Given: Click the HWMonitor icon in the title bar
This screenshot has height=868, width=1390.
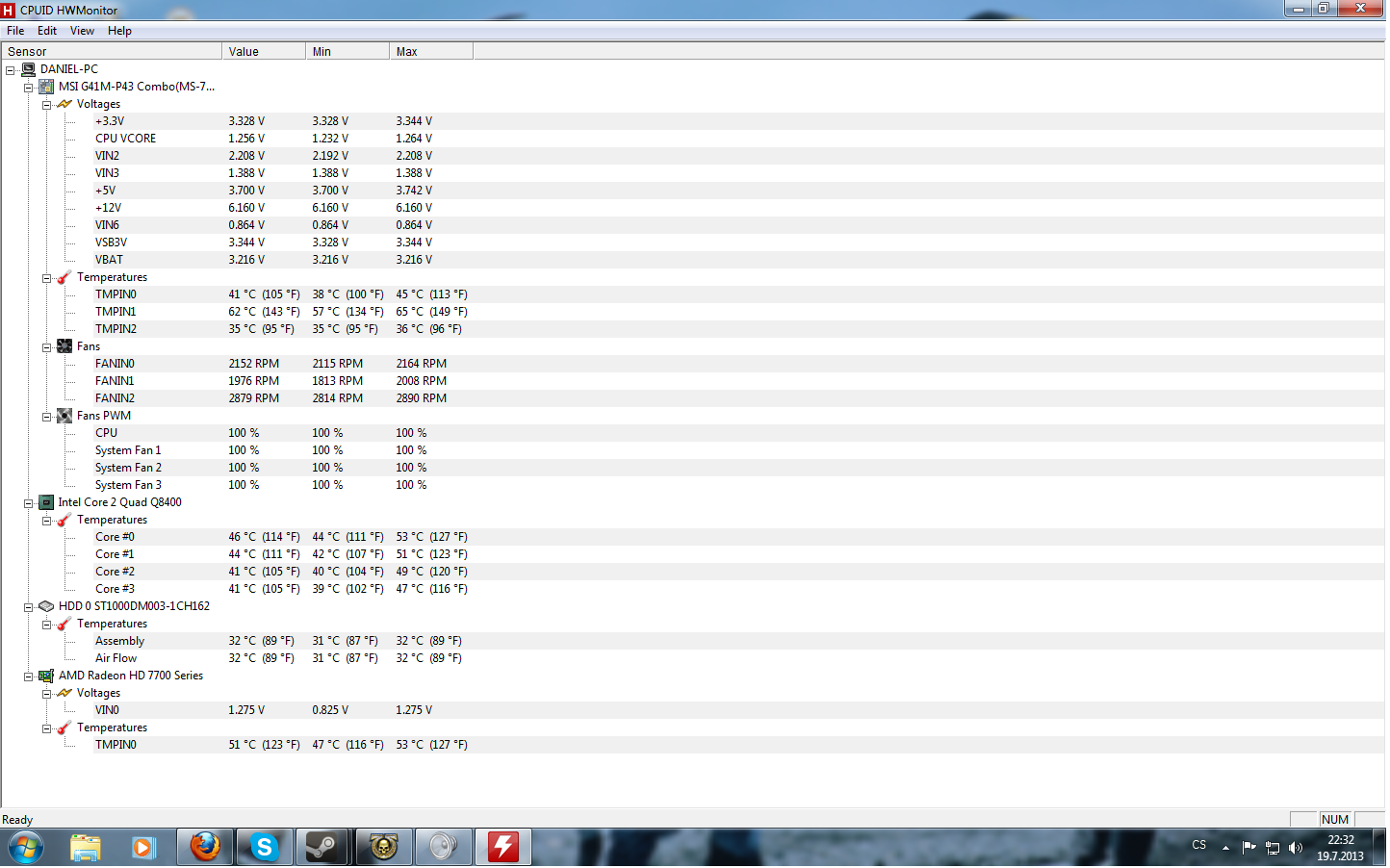Looking at the screenshot, I should point(9,11).
